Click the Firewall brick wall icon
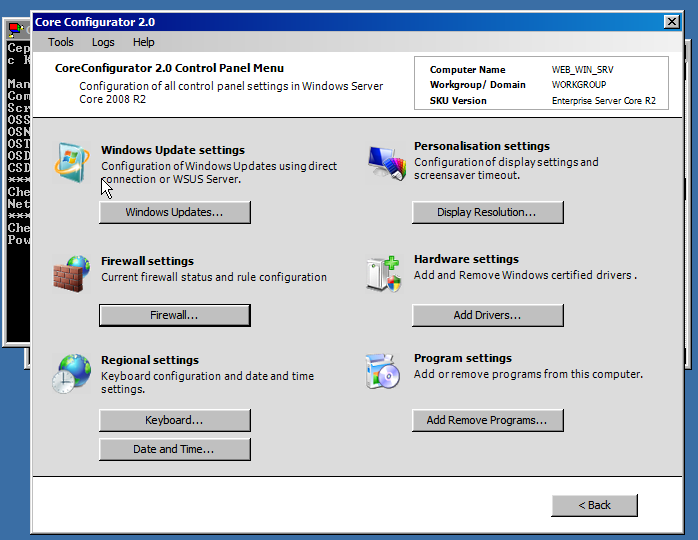698x540 pixels. (71, 274)
